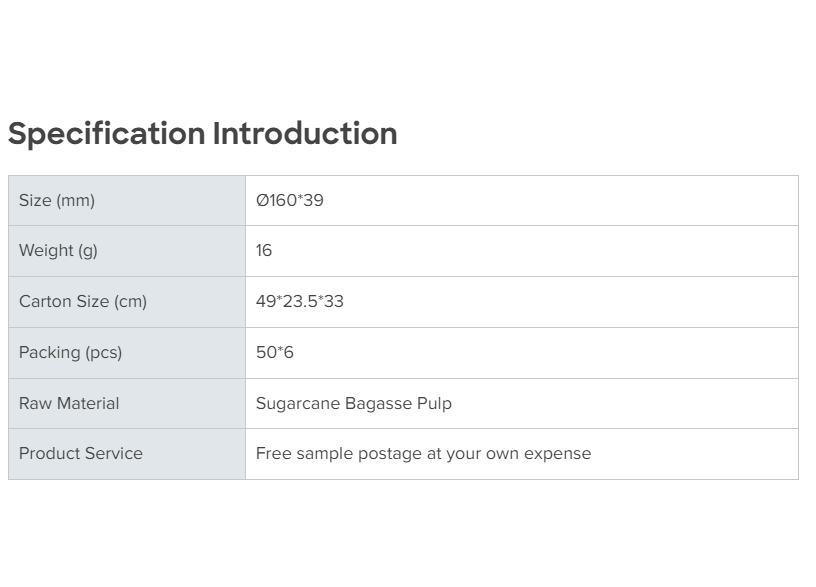The image size is (816, 587).
Task: Click the "Weight (g)" row label
Action: tap(58, 250)
